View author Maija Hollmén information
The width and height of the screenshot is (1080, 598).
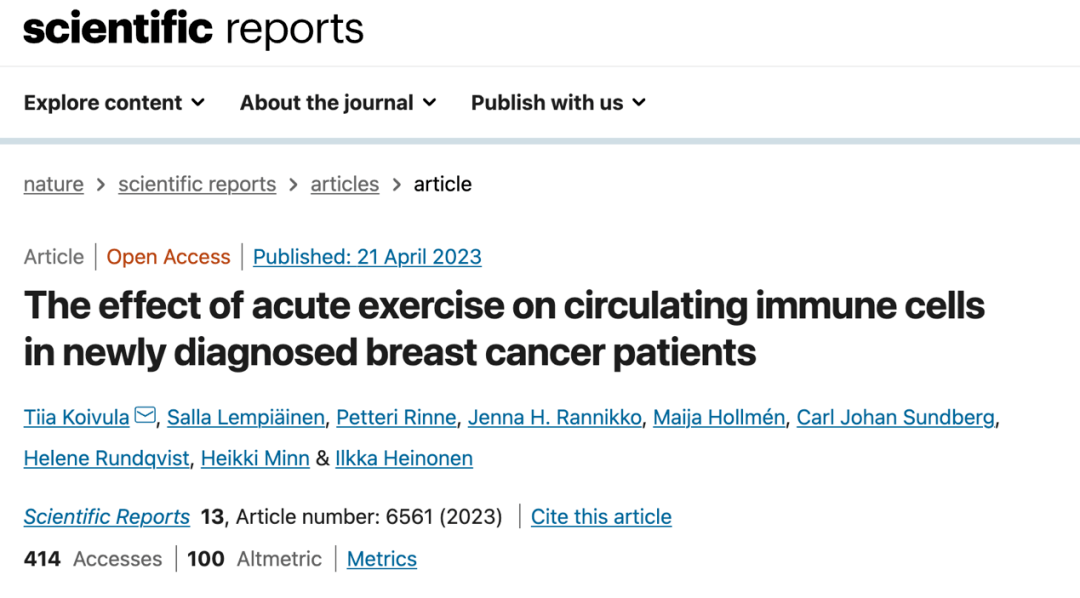point(719,417)
